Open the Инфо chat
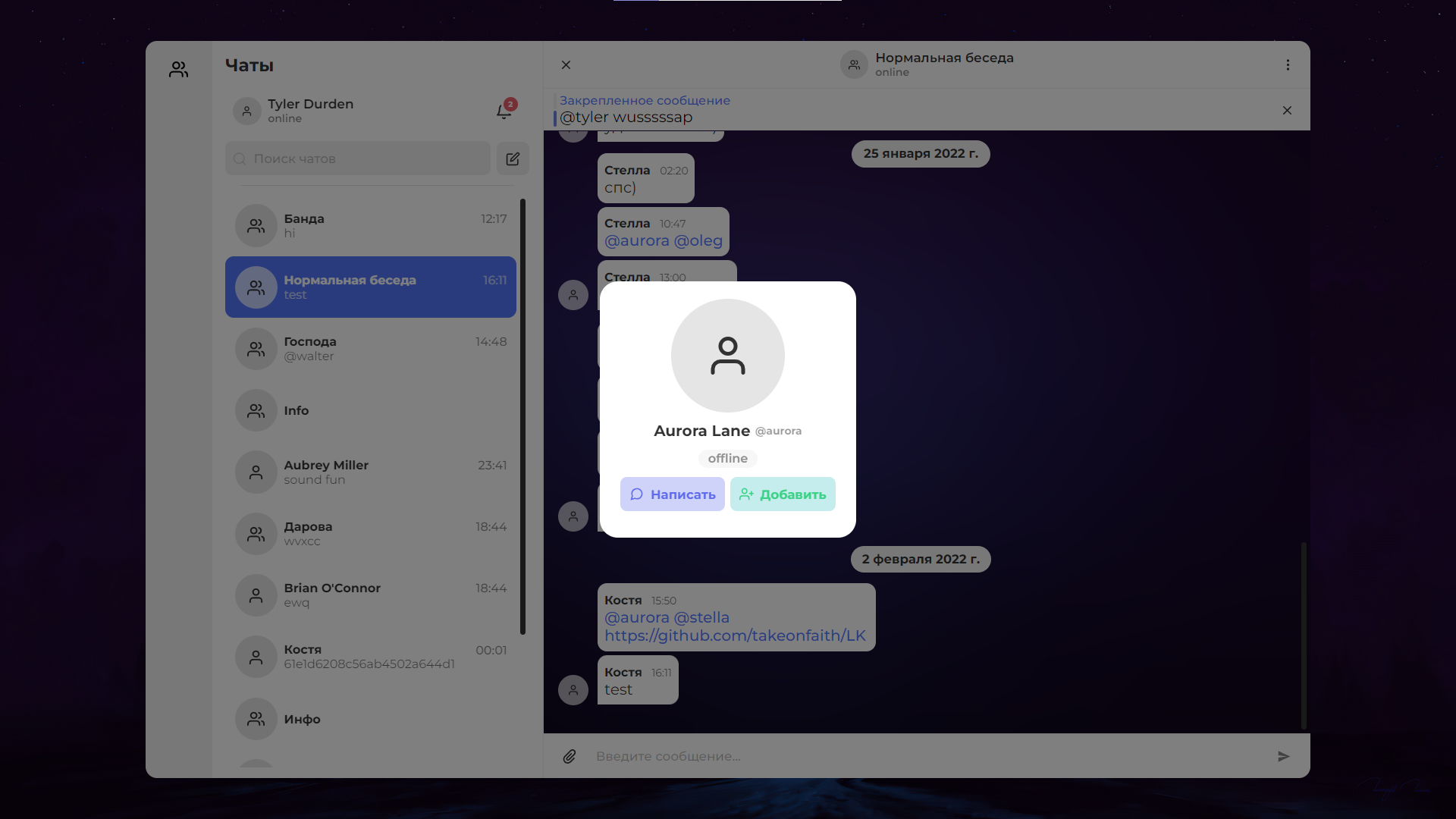This screenshot has height=819, width=1456. pyautogui.click(x=371, y=719)
